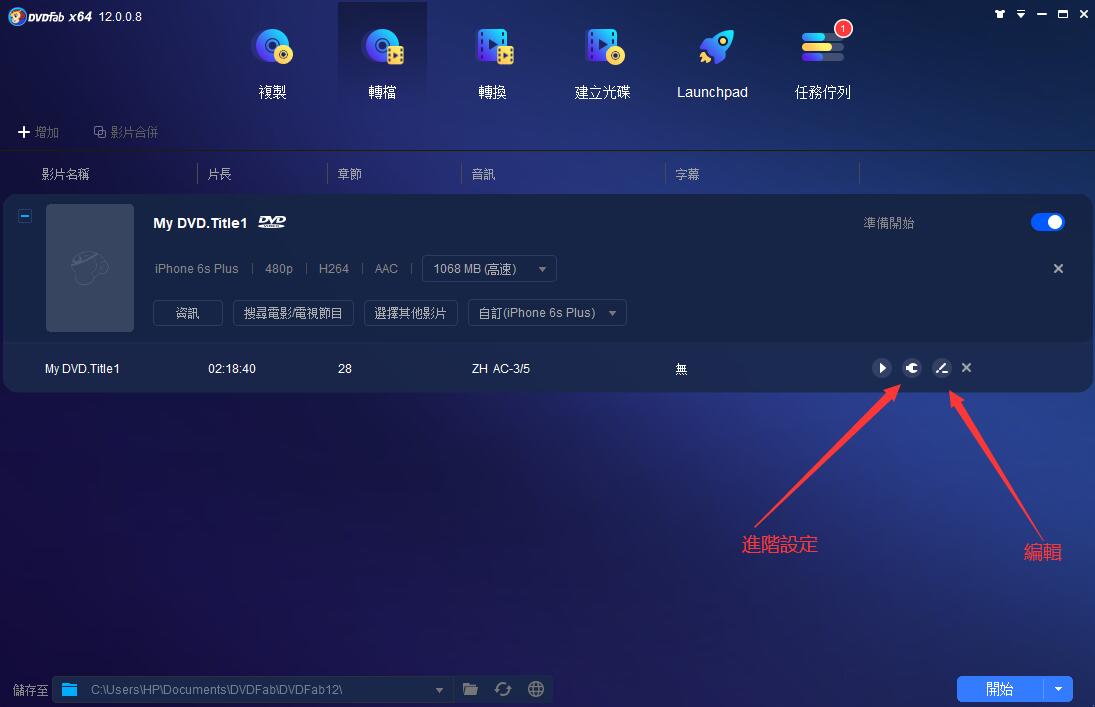
Task: Click 選擇其他影片 button
Action: pos(411,313)
